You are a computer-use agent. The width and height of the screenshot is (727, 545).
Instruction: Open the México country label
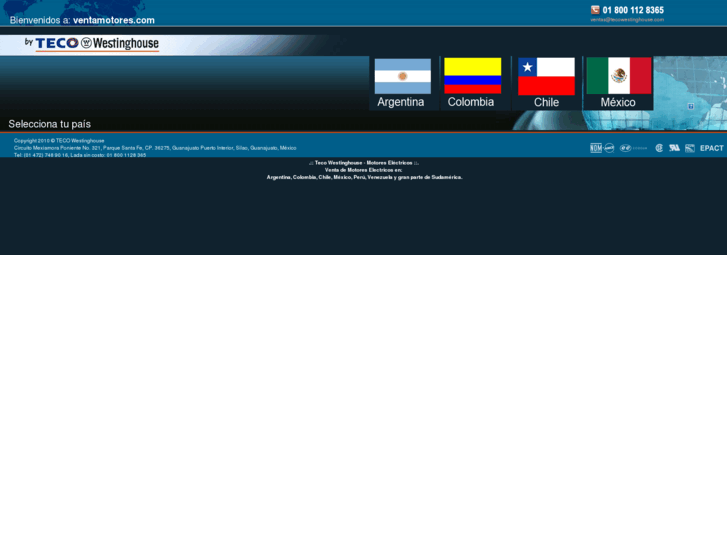618,103
